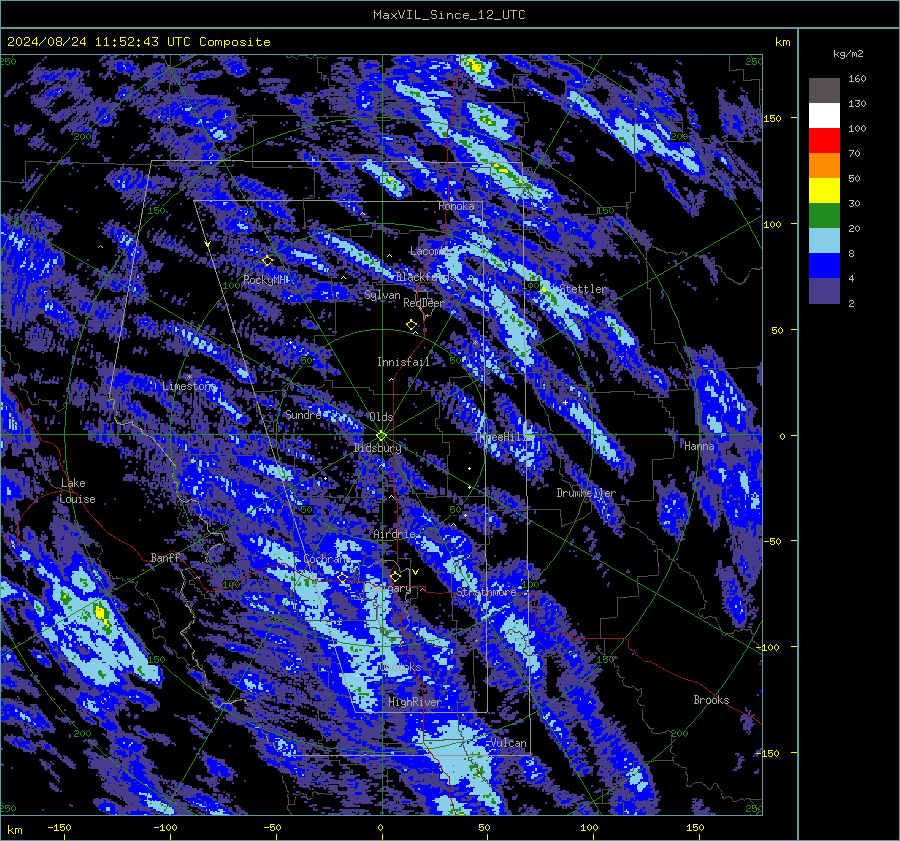
Task: Click the RockyMtH city label
Action: 266,280
